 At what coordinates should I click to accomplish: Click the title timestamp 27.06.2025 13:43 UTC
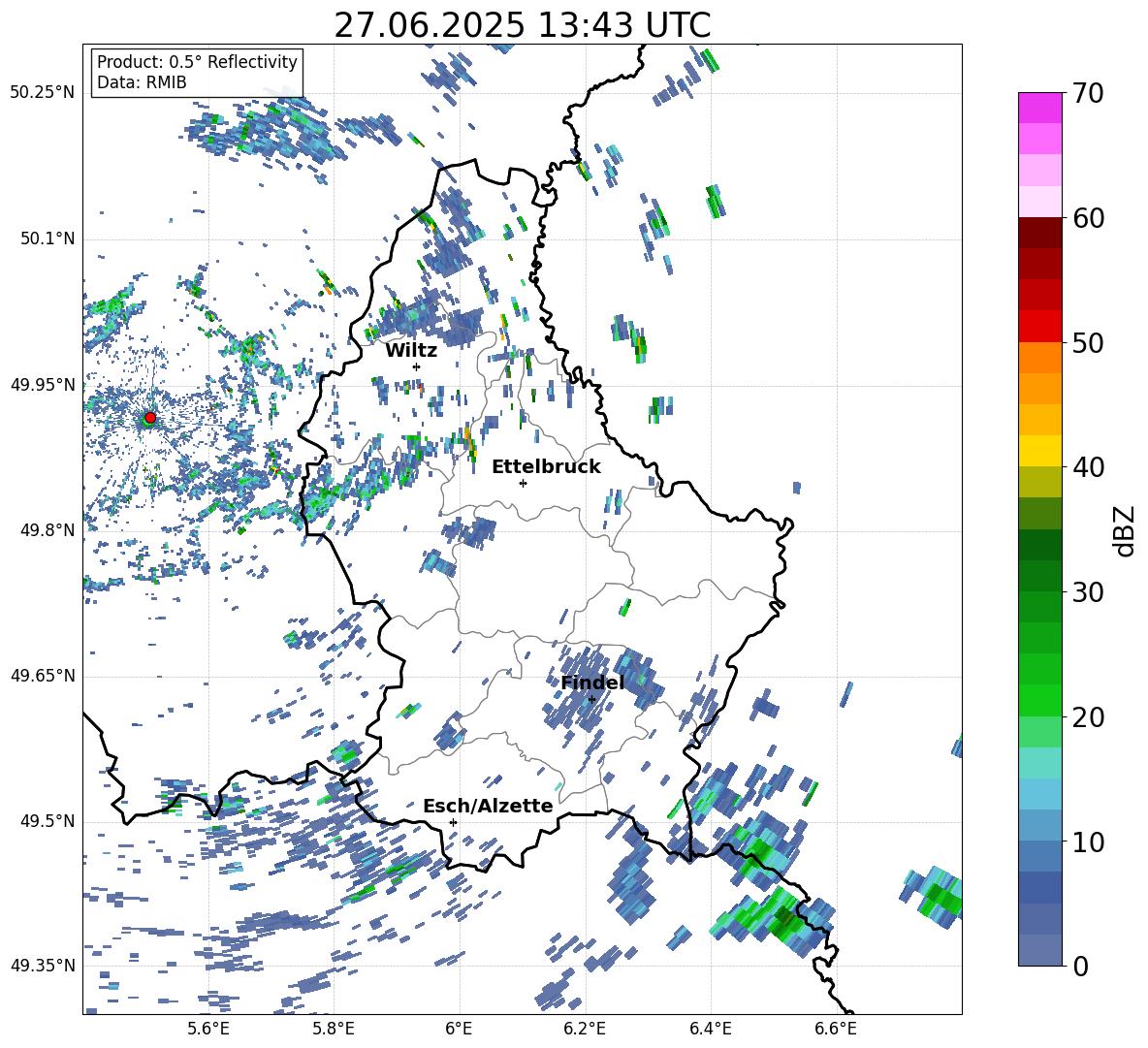522,25
